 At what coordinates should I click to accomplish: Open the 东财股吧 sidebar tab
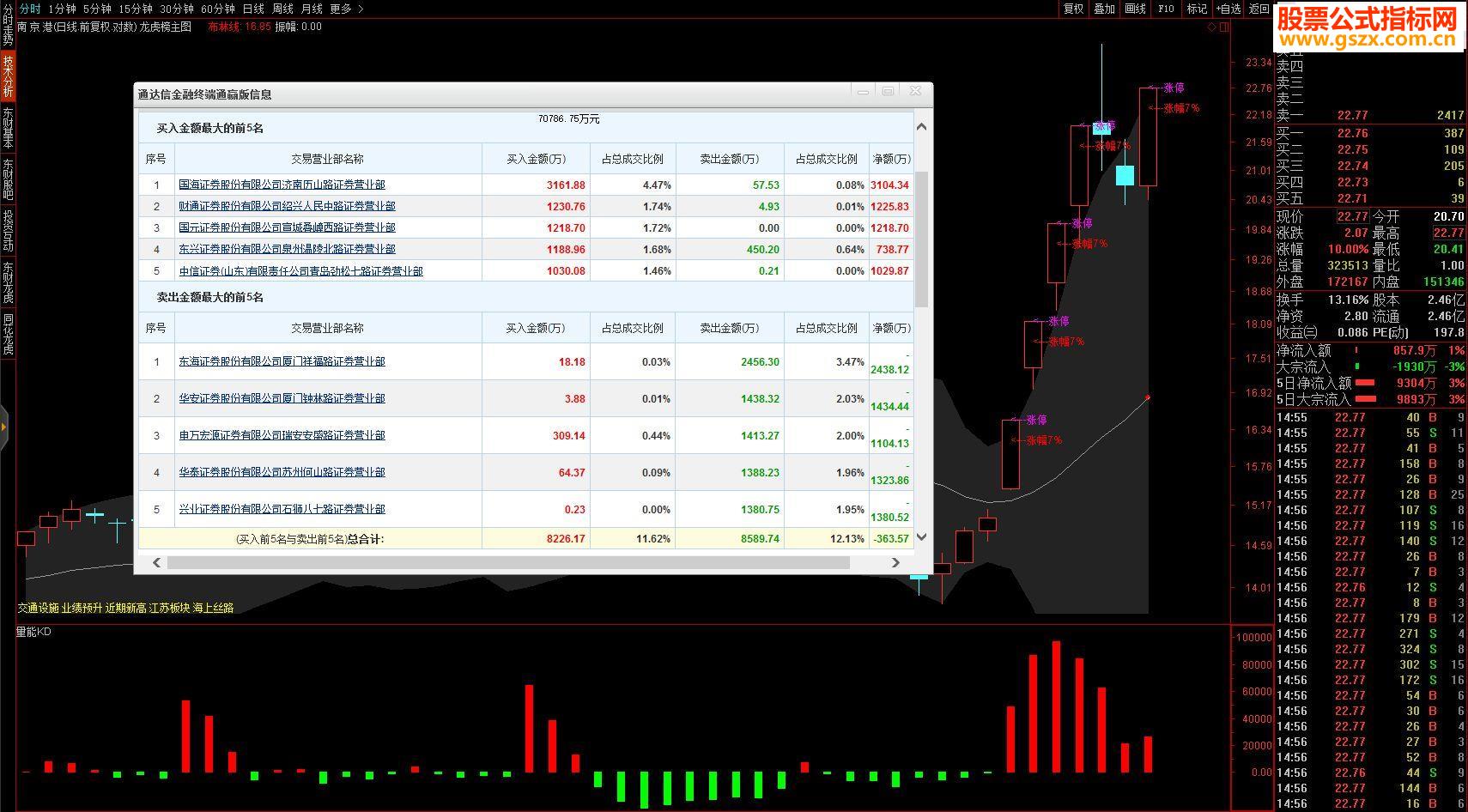point(8,179)
